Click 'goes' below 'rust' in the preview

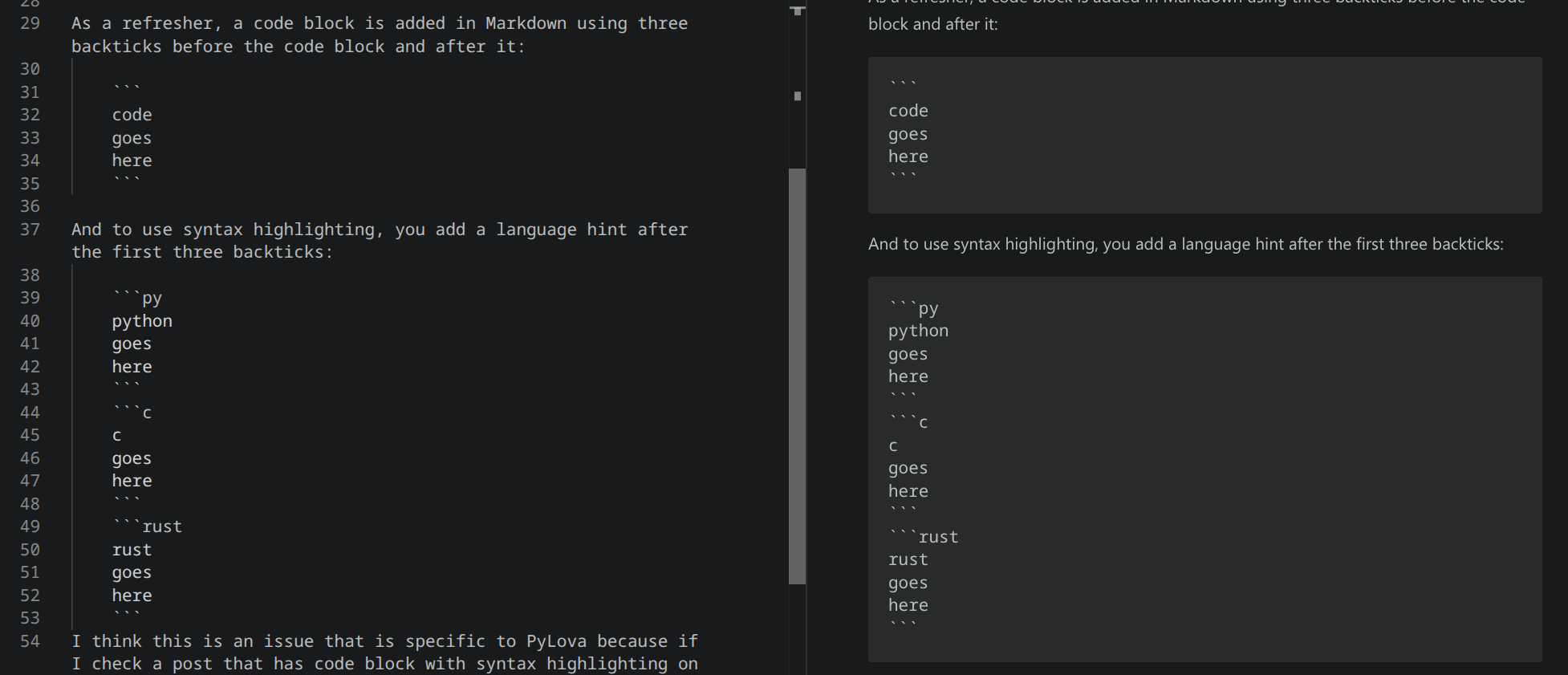coord(908,583)
